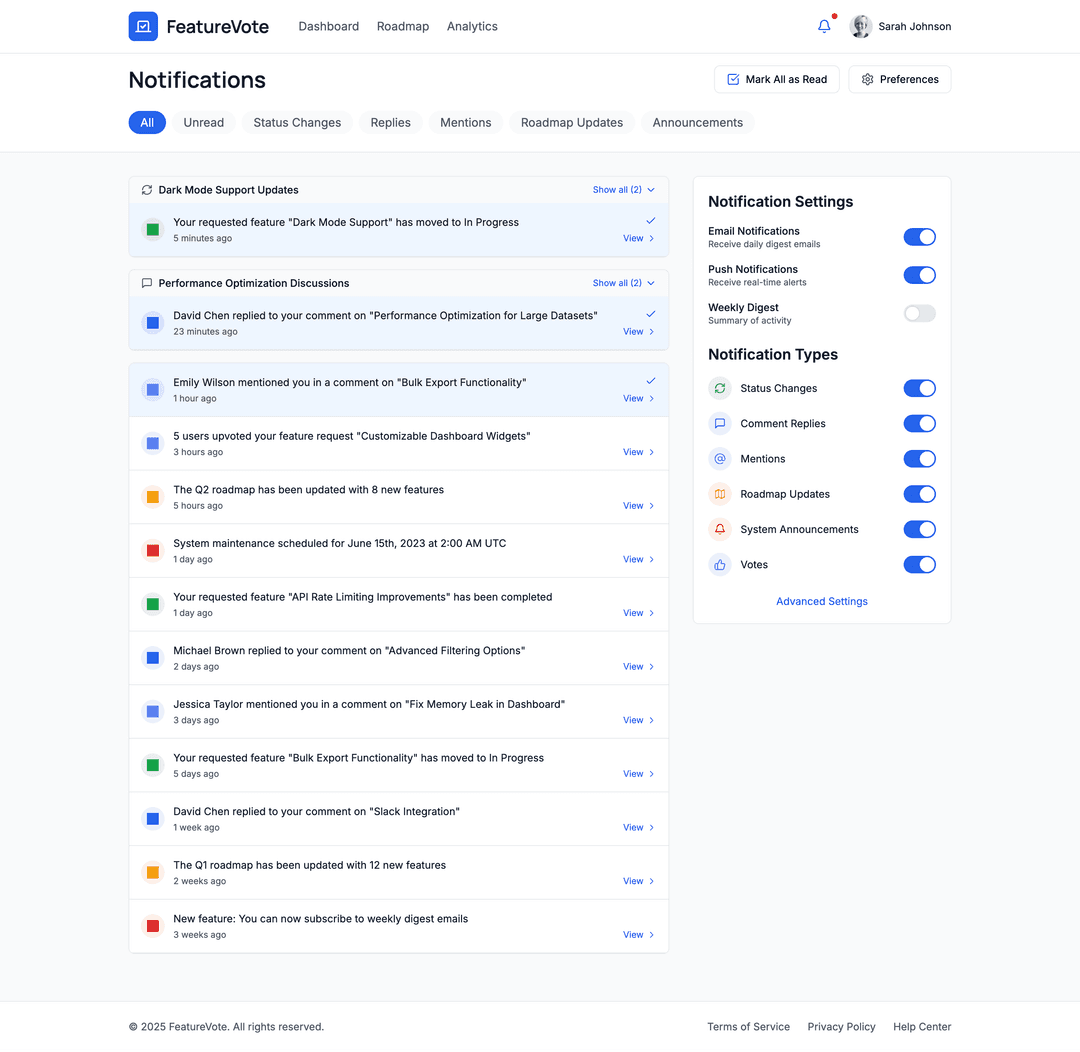Disable Email Notifications
Viewport: 1080px width, 1052px height.
coord(919,236)
